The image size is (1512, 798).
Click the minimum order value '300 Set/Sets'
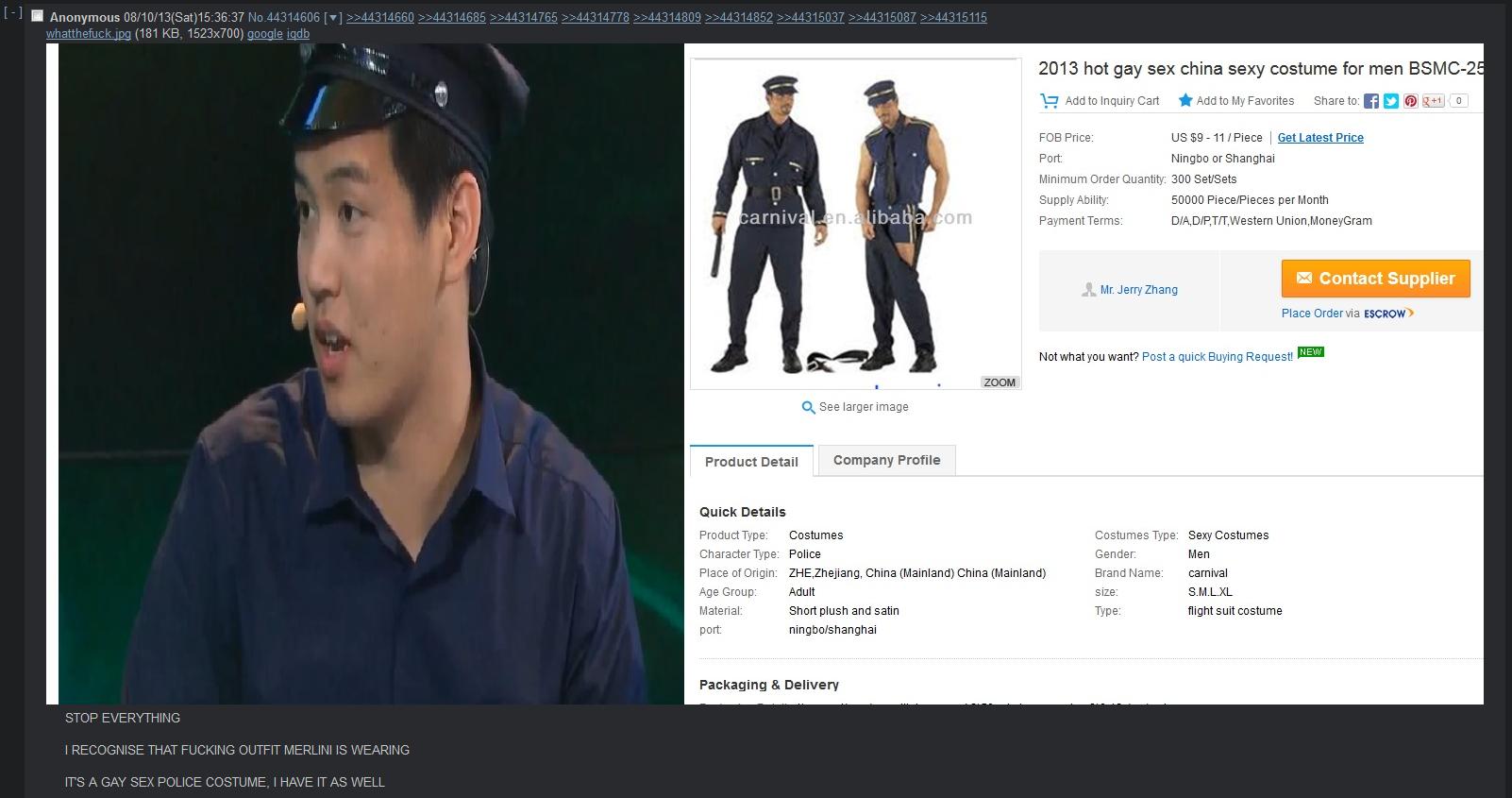click(x=1203, y=179)
